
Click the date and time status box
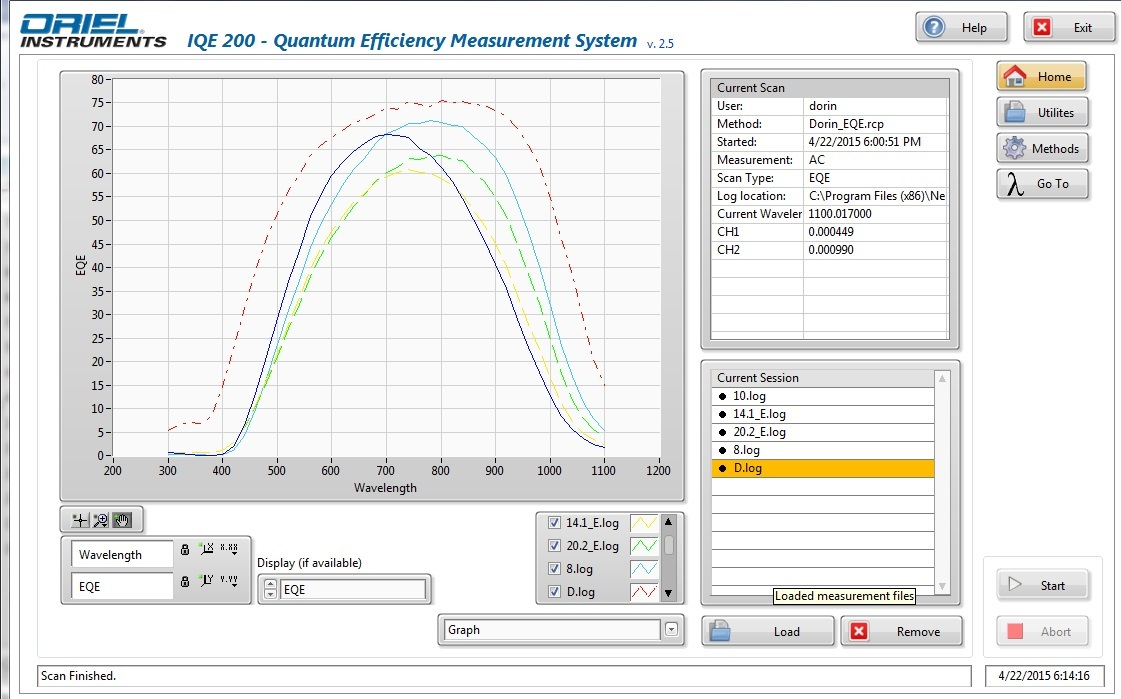pyautogui.click(x=1044, y=675)
